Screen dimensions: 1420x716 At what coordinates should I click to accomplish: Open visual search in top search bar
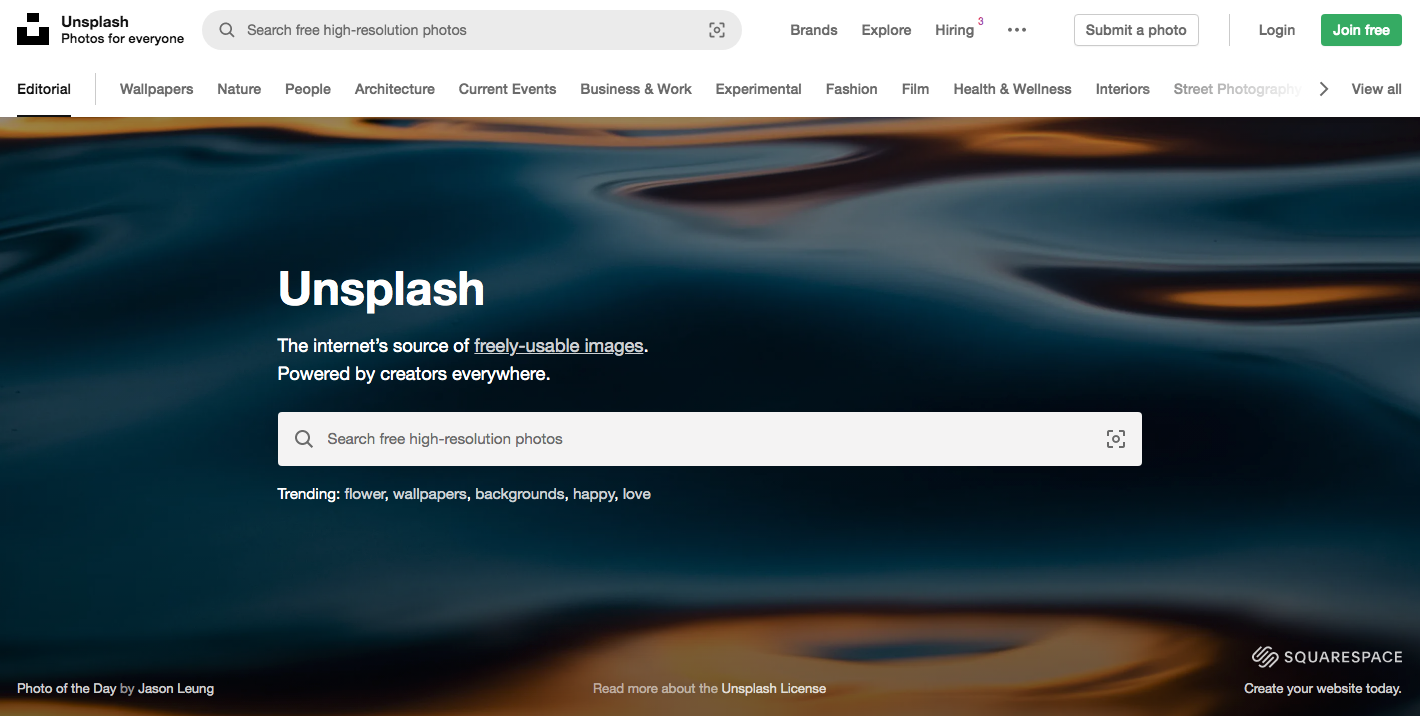(x=717, y=30)
